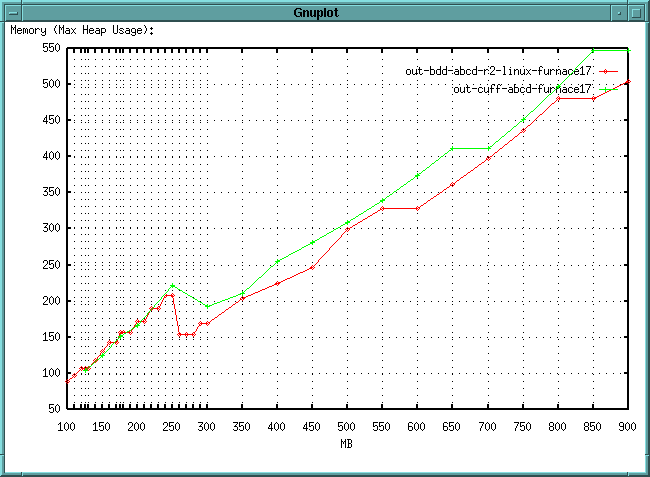This screenshot has width=650, height=477.
Task: Click the 100 tick on the x-axis
Action: (67, 426)
